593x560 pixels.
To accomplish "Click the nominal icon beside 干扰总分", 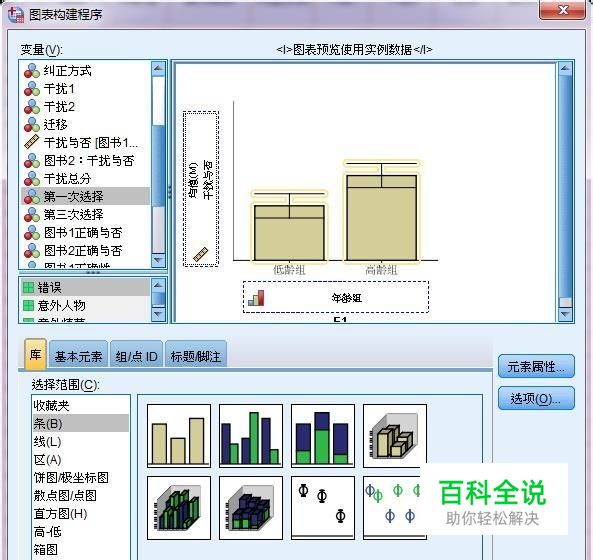I will coord(32,178).
